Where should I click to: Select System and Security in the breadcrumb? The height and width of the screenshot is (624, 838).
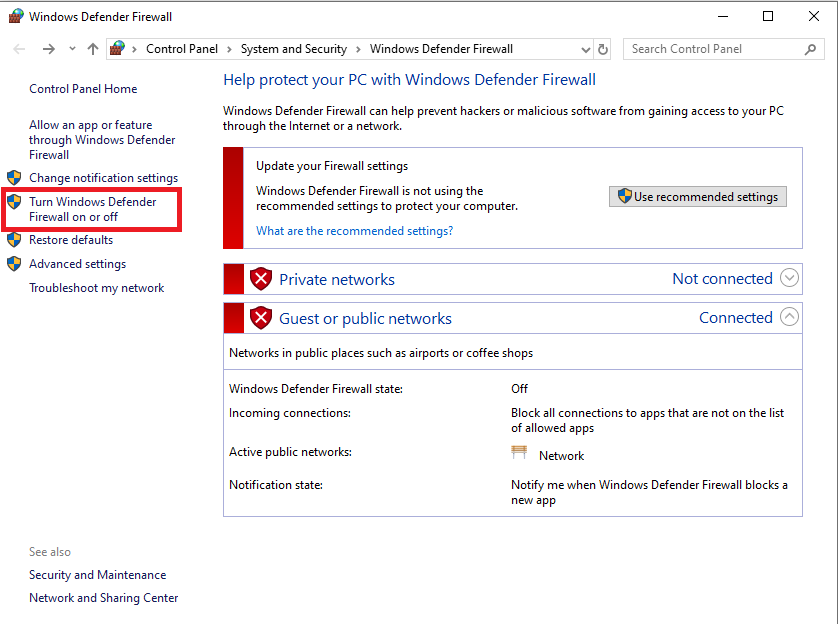(x=293, y=49)
